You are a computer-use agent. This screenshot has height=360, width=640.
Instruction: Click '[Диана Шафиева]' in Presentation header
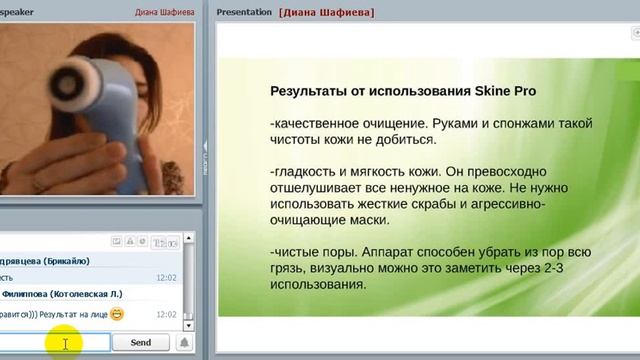point(327,12)
